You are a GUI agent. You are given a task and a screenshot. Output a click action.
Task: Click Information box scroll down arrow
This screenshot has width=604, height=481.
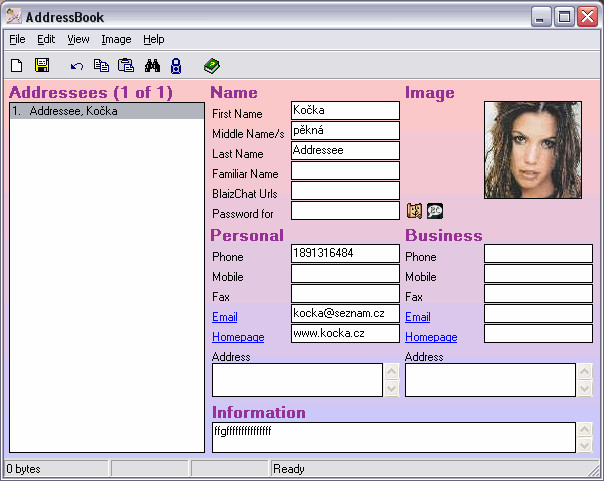click(584, 445)
